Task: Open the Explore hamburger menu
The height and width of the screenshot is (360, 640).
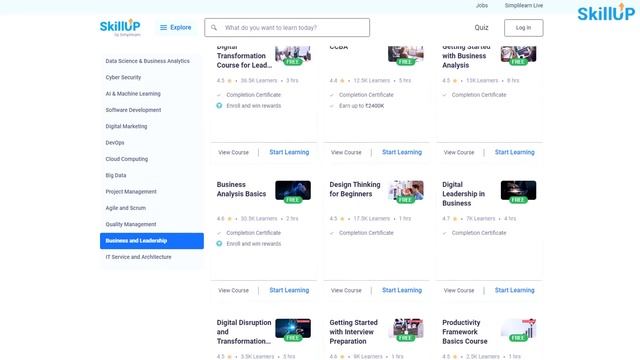Action: (x=176, y=27)
